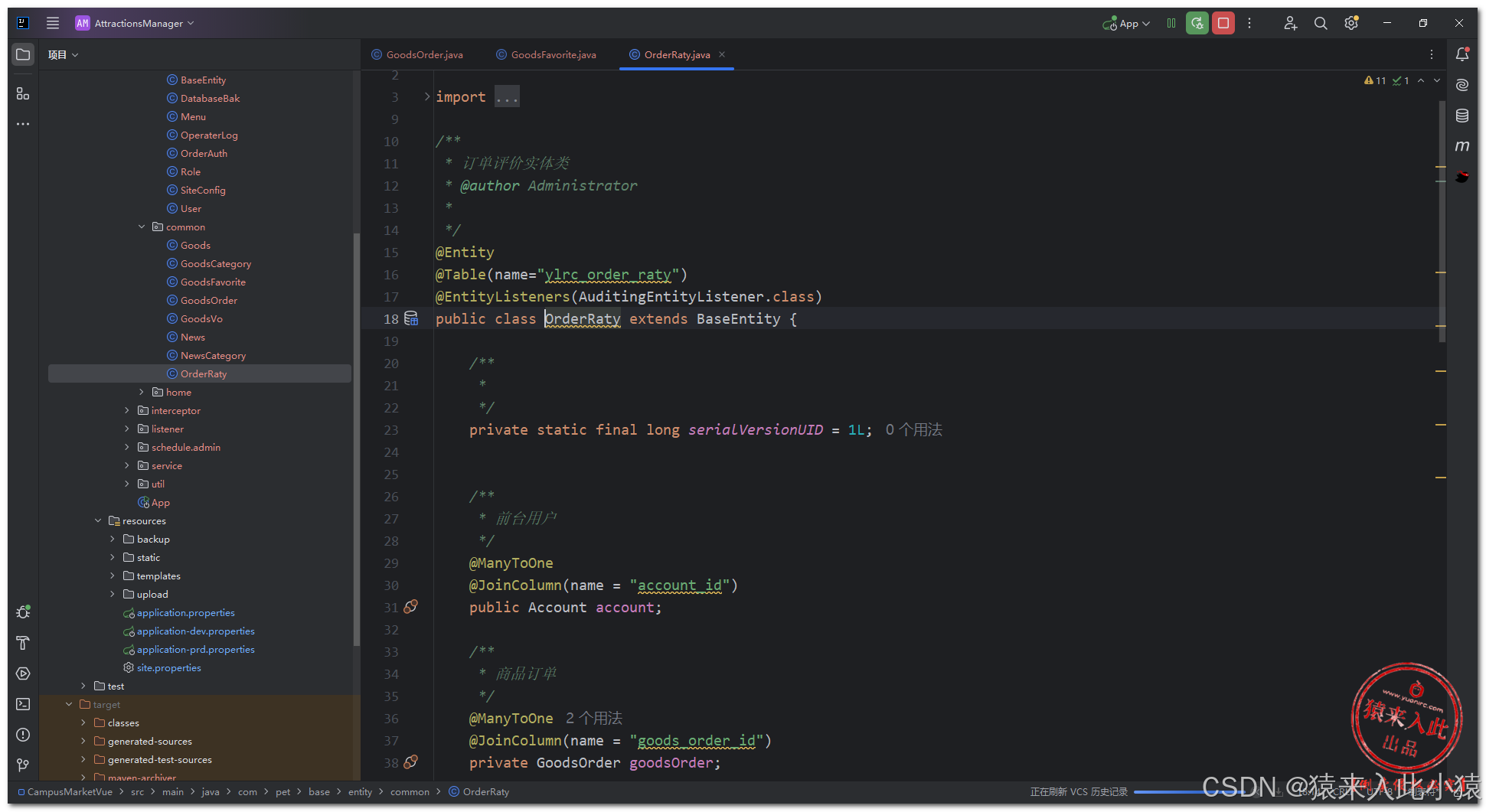Click the '0 个用法' usages hint
The image size is (1486, 812).
(x=914, y=429)
